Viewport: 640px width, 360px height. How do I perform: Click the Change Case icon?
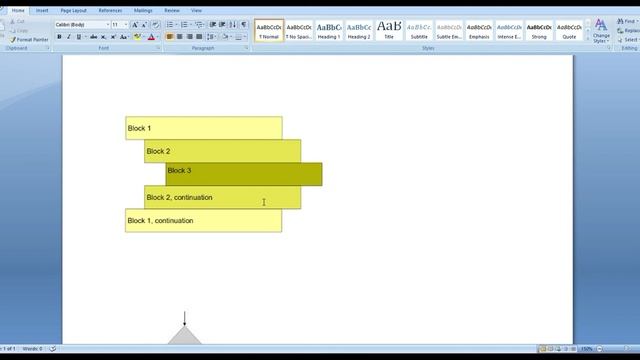(124, 37)
